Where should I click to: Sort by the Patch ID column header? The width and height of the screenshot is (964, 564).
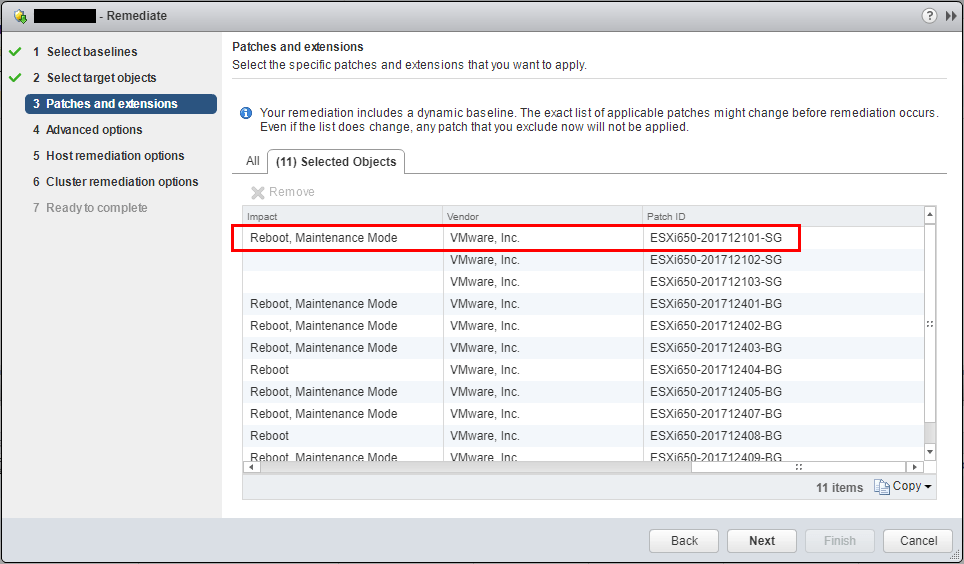pyautogui.click(x=780, y=216)
